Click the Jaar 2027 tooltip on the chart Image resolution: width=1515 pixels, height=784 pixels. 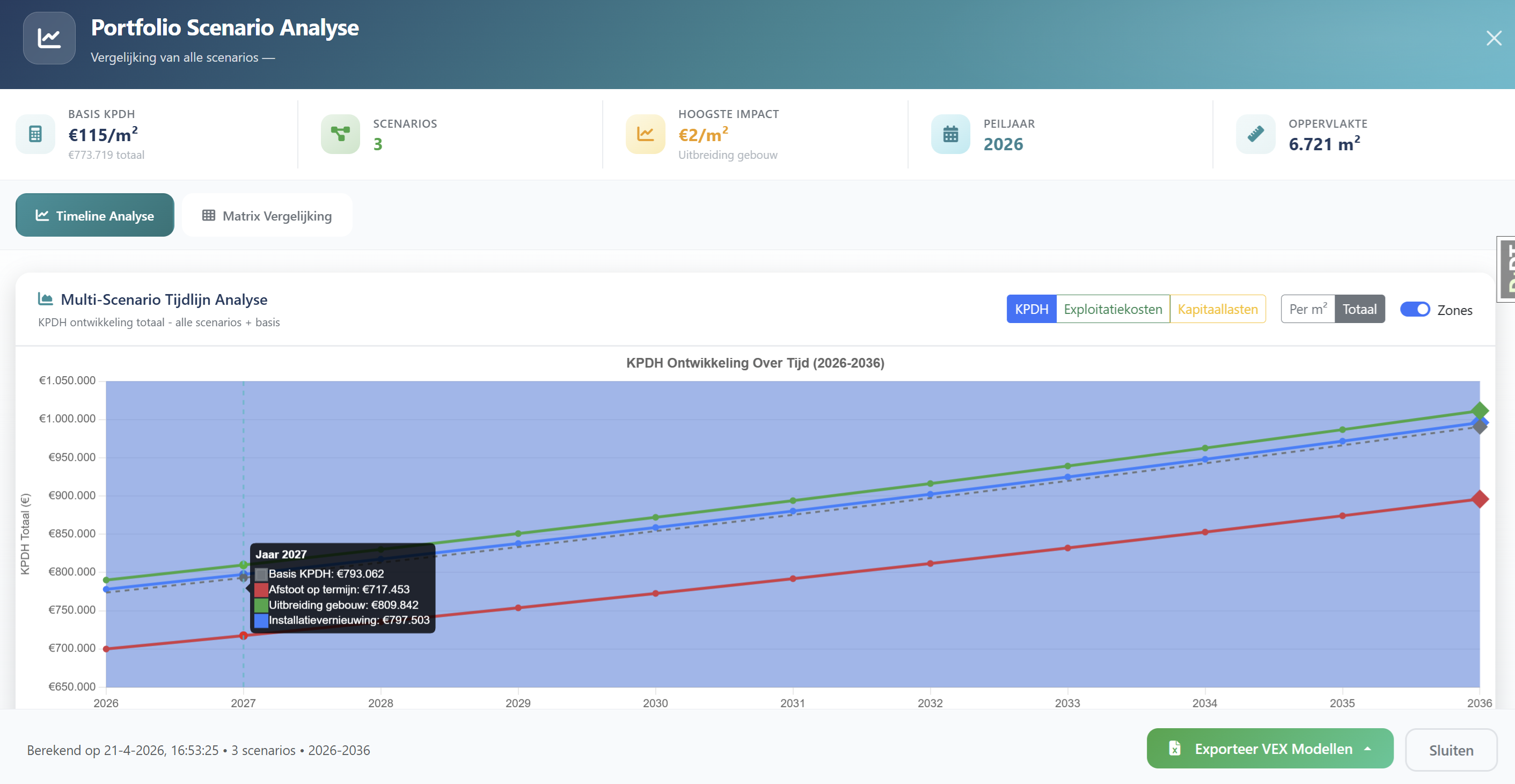(x=343, y=588)
